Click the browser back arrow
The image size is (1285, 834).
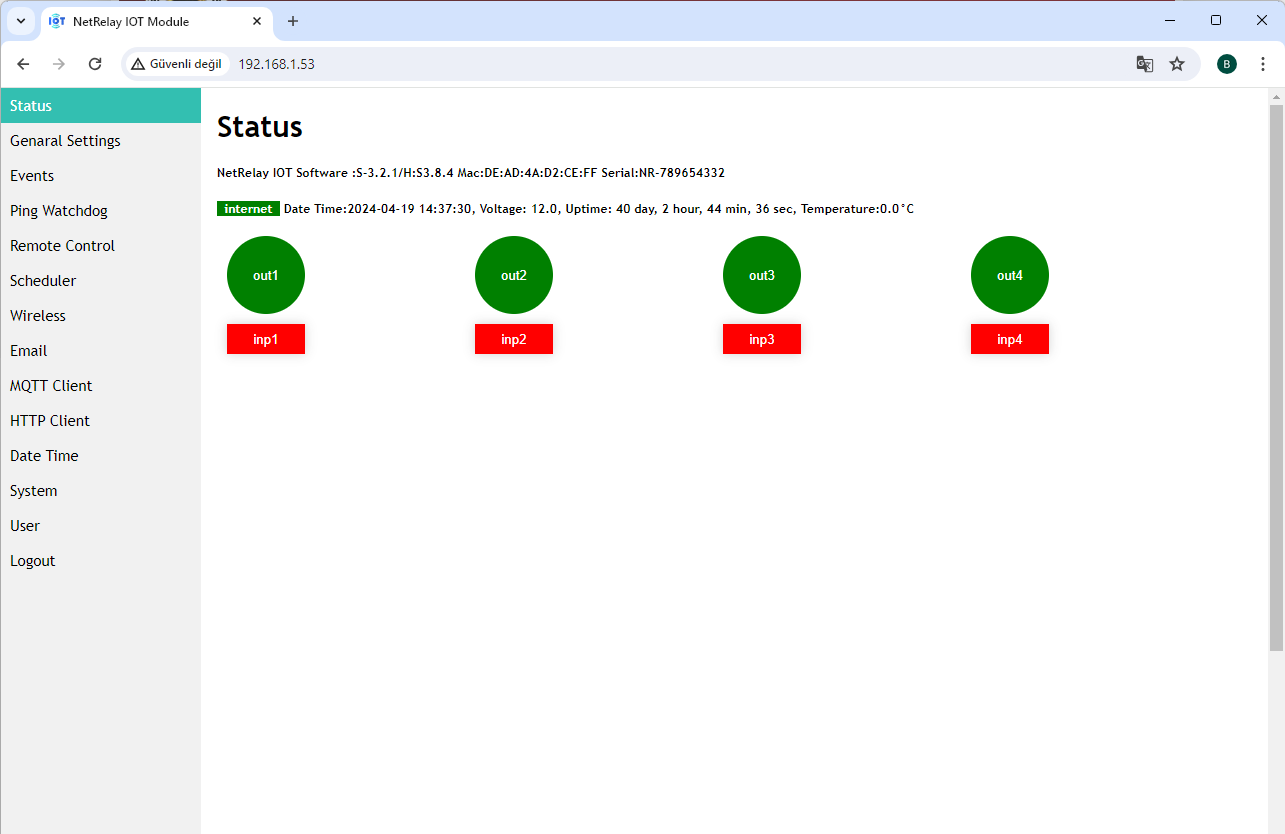(23, 64)
